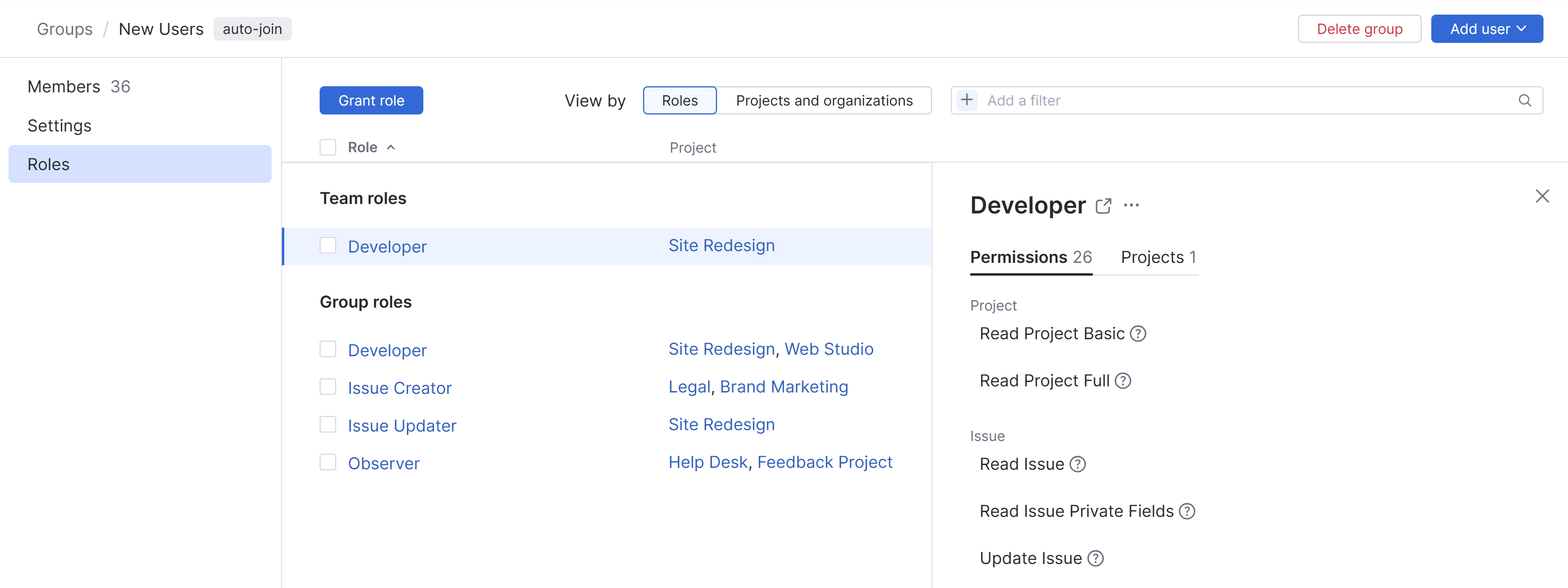Open Developer role in new window icon
Viewport: 1568px width, 588px height.
[1103, 206]
